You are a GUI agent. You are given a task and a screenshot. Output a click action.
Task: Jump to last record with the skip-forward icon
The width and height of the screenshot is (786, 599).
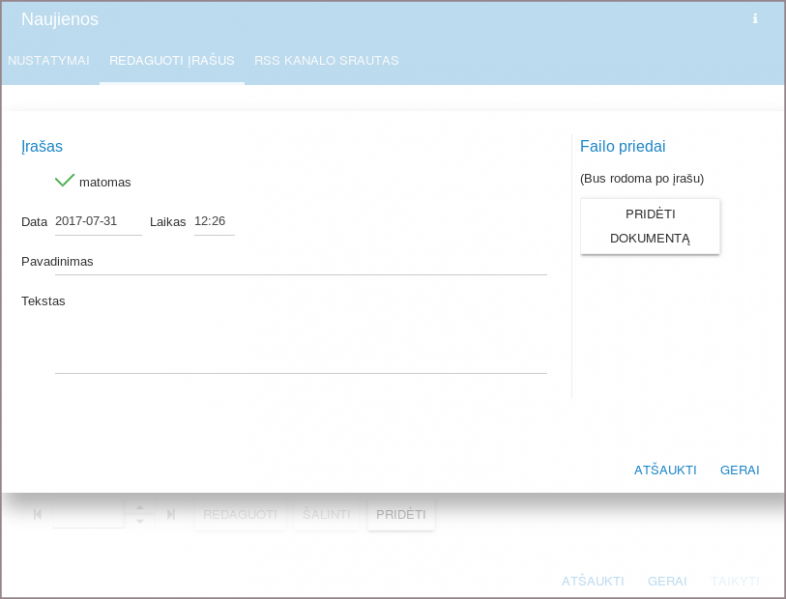[x=171, y=514]
